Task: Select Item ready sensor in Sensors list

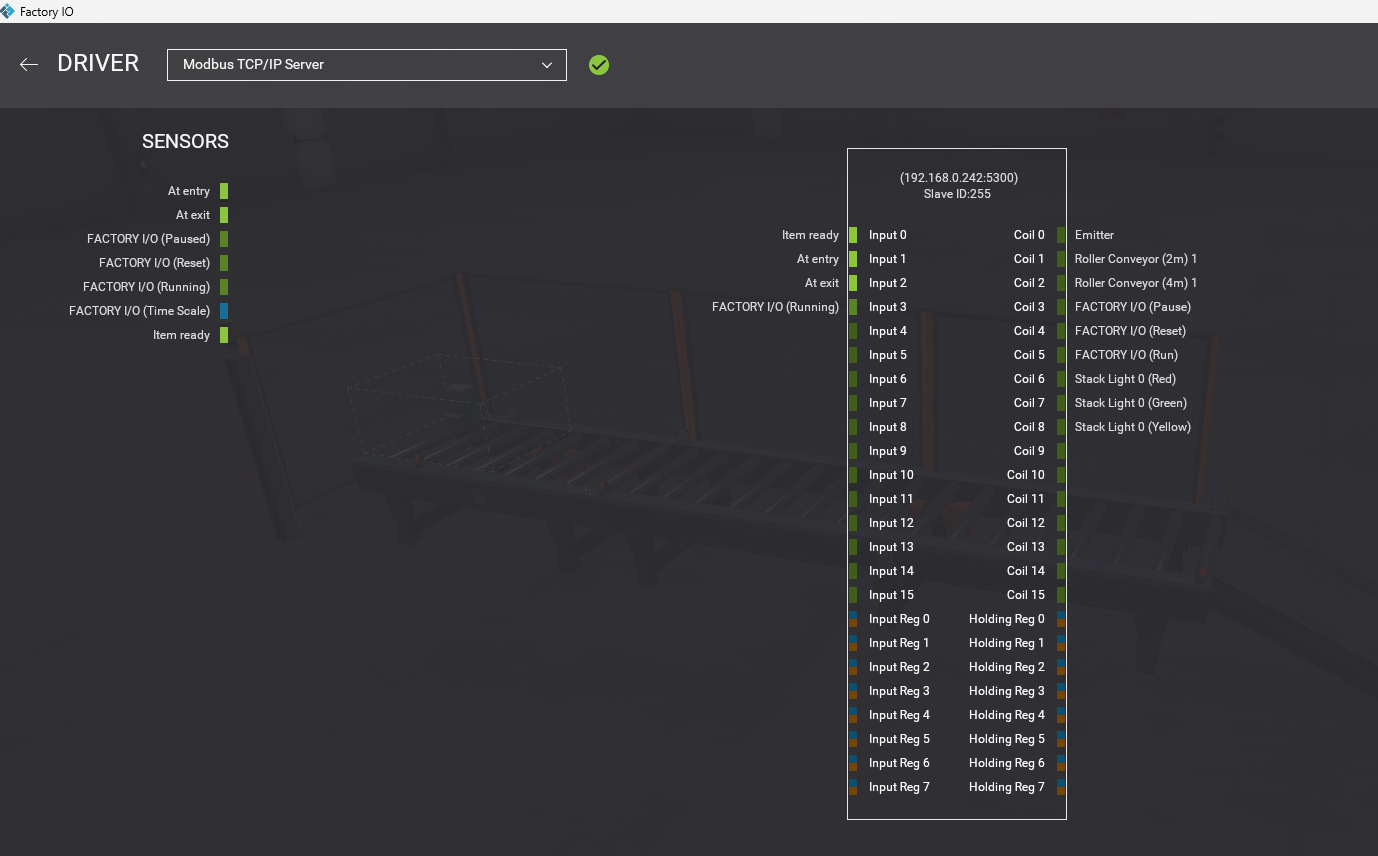Action: (x=181, y=335)
